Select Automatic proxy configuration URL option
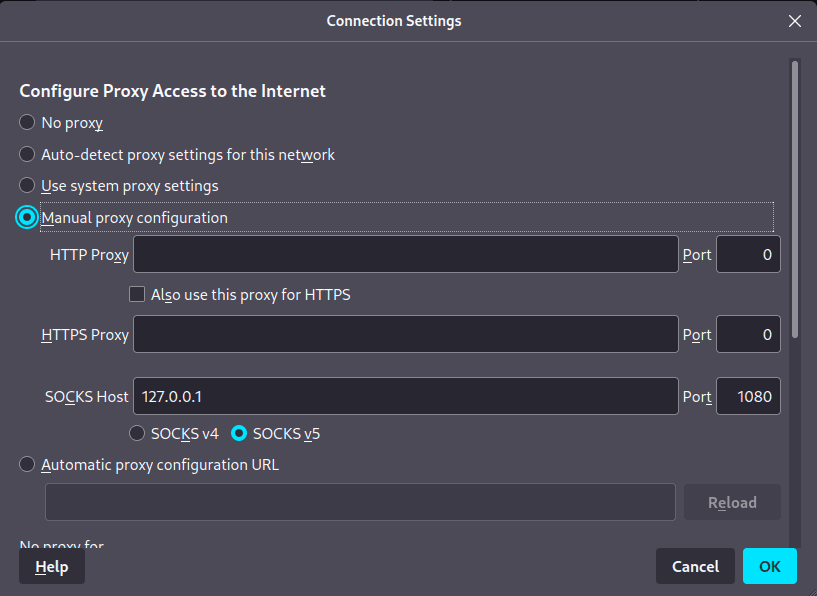 tap(27, 464)
